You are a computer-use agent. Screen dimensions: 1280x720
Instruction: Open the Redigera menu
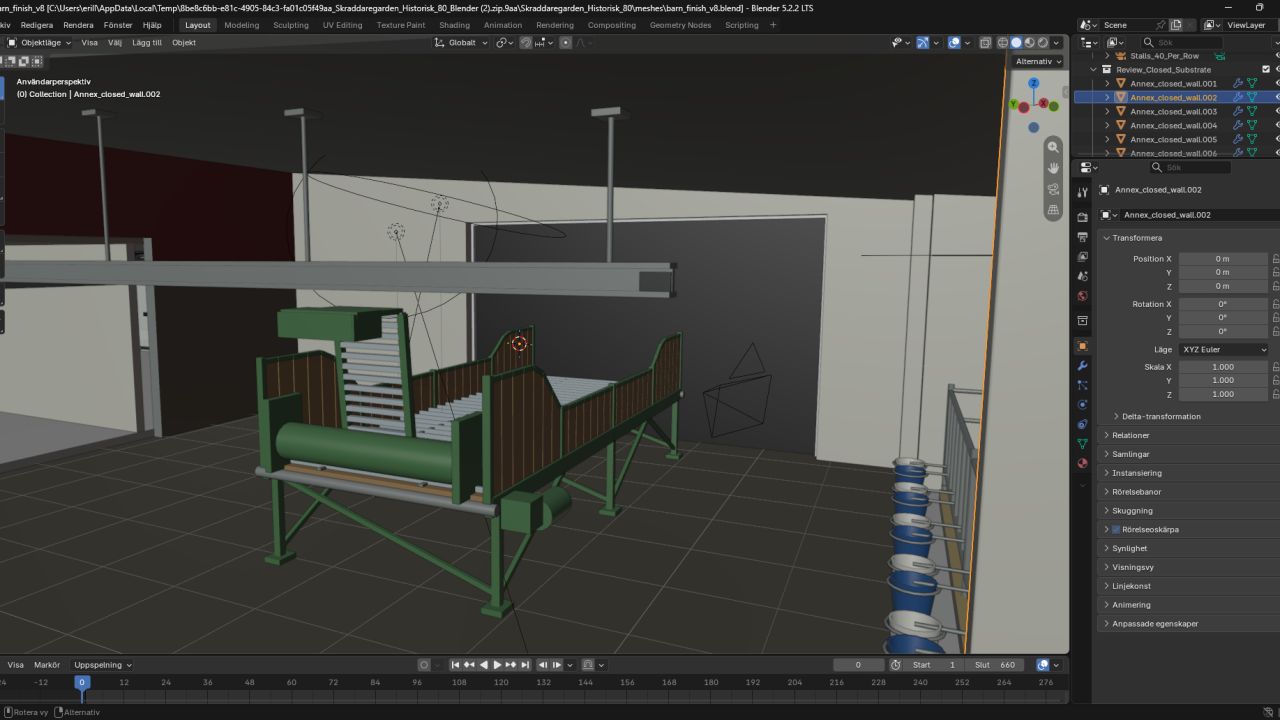(x=37, y=25)
